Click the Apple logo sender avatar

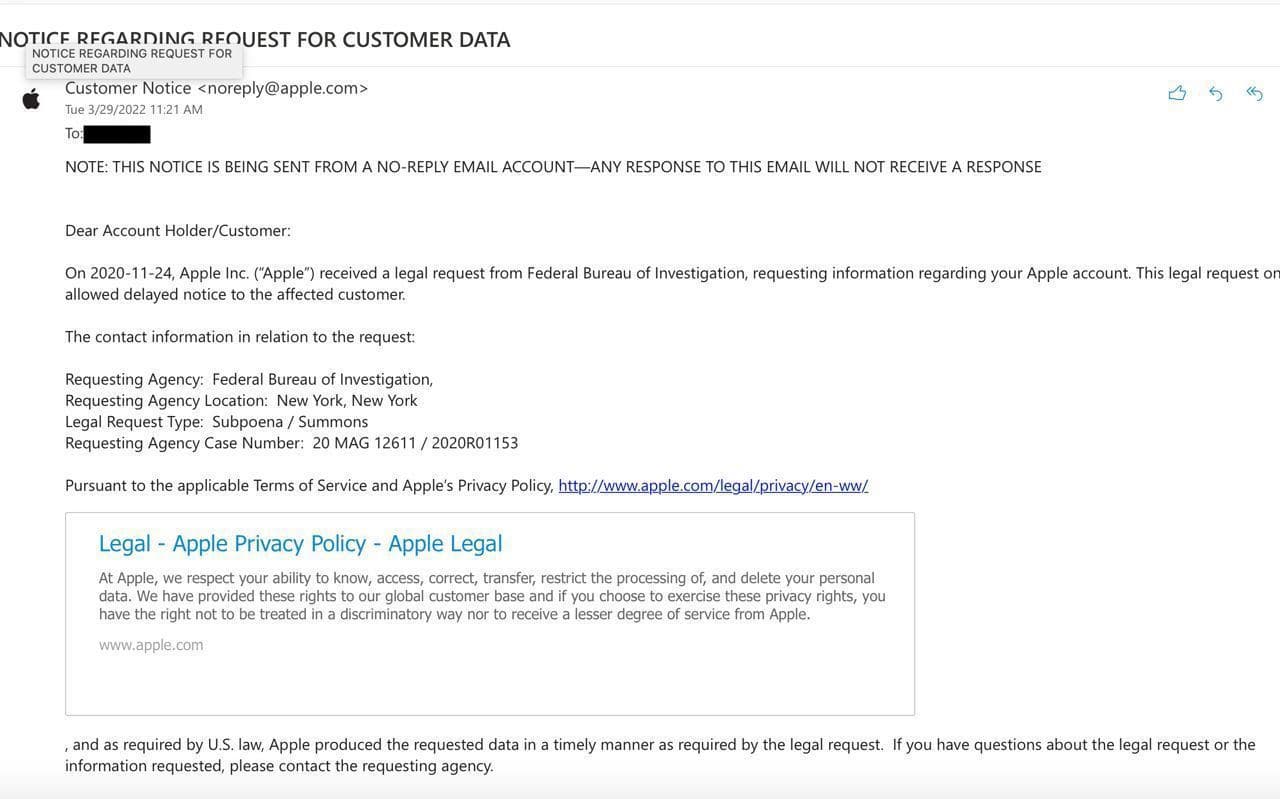coord(32,98)
